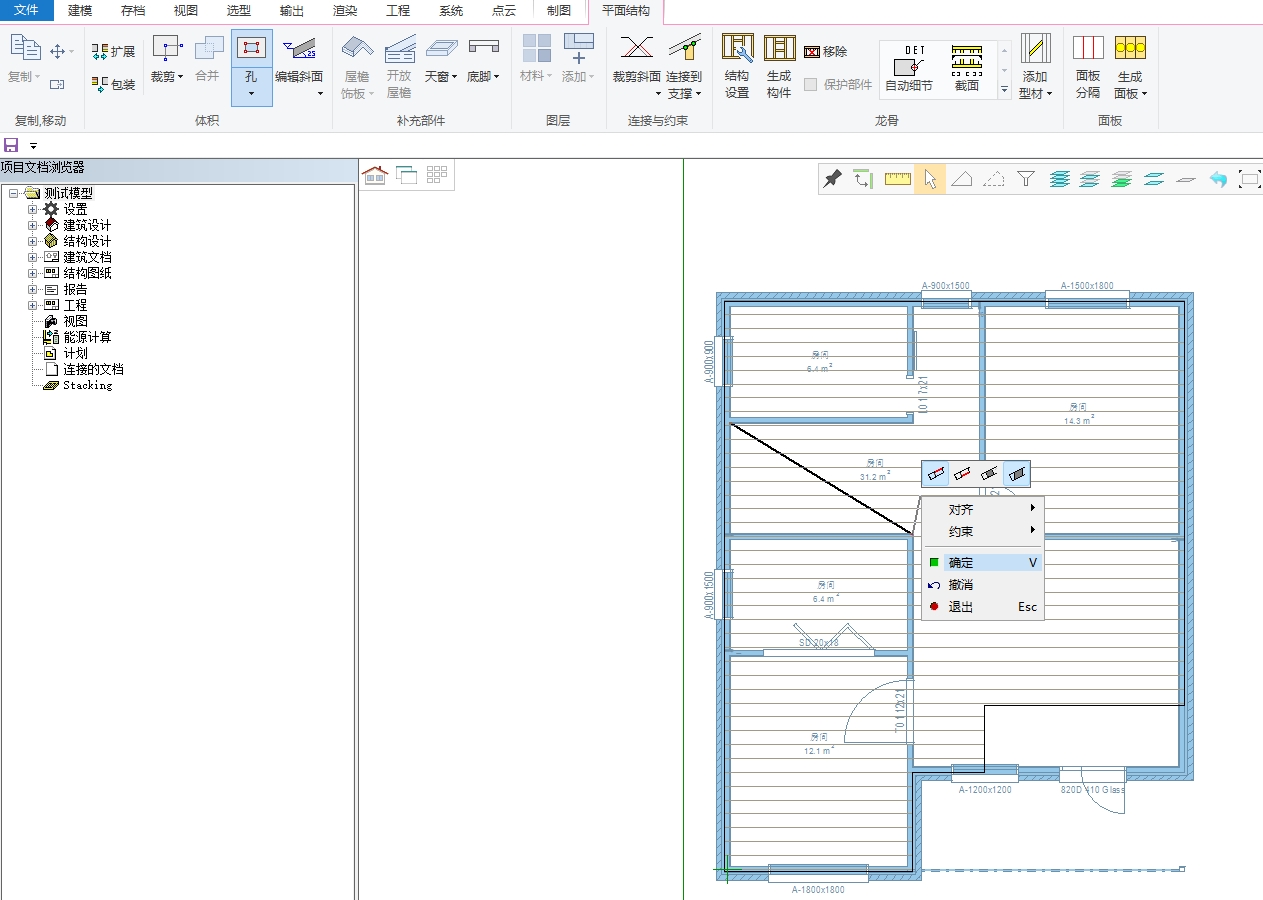Click the first floating joist-edit icon
The height and width of the screenshot is (900, 1263).
(936, 473)
